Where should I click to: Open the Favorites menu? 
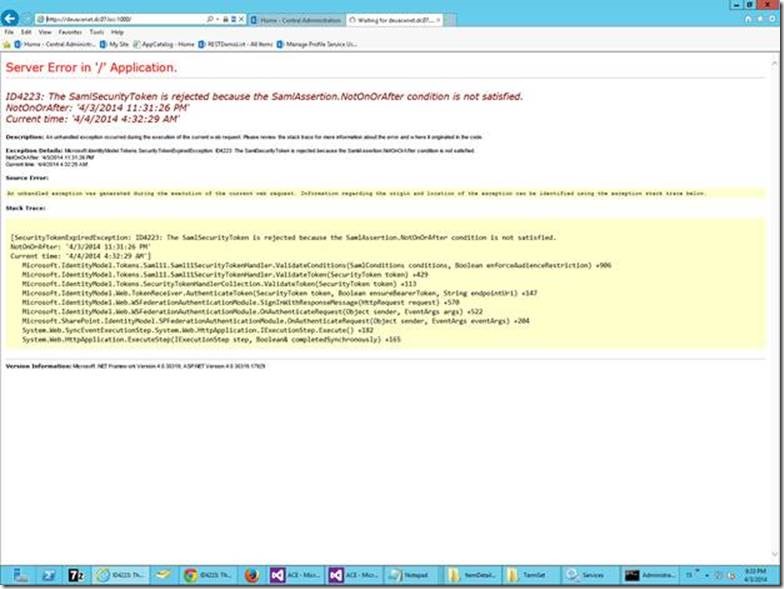70,32
